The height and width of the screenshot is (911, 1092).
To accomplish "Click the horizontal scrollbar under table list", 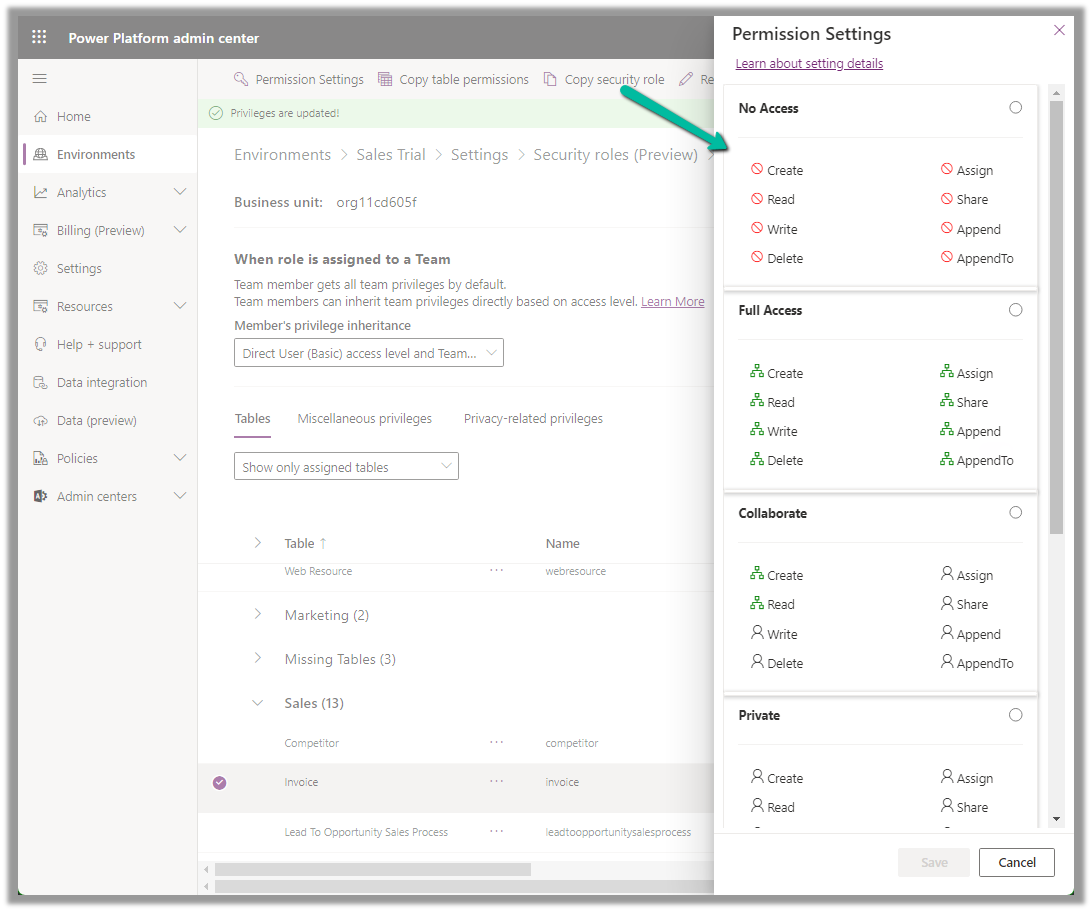I will (x=372, y=869).
